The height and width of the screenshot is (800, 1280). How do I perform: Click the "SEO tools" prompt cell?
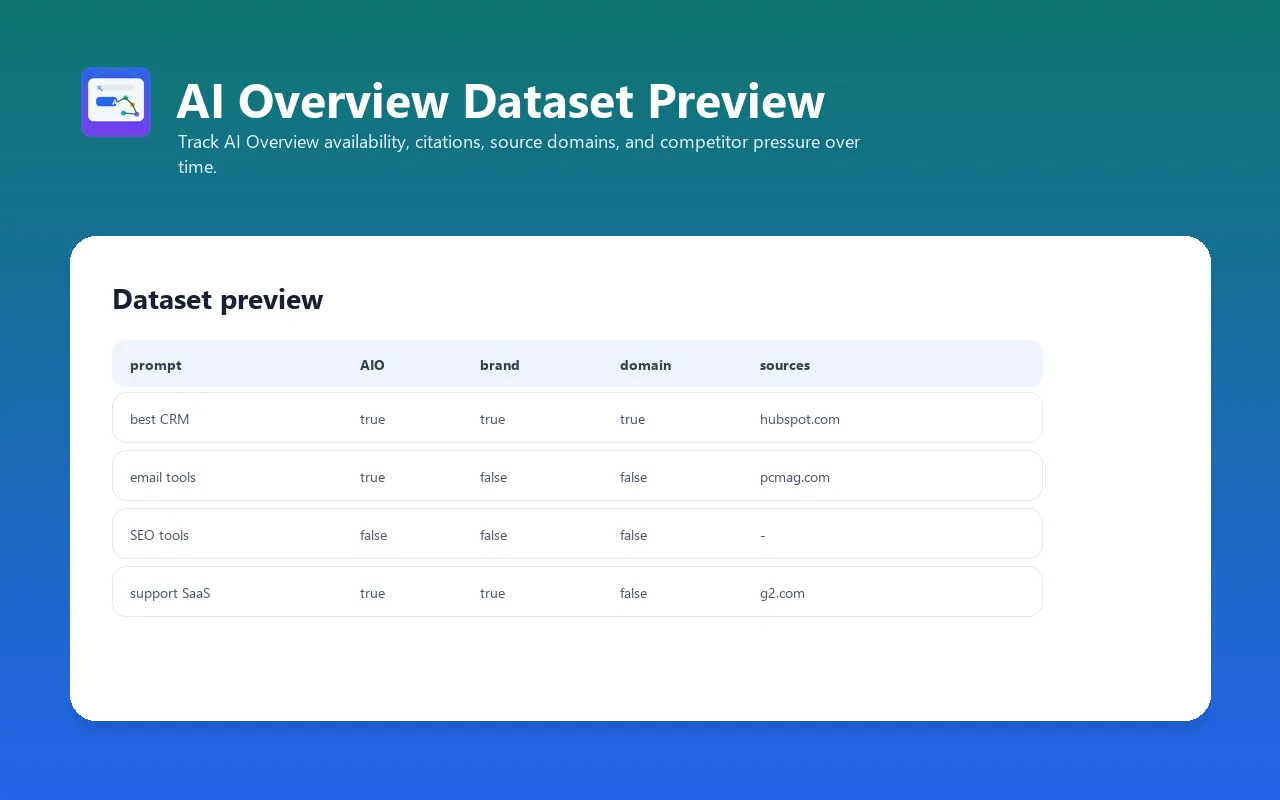tap(160, 535)
